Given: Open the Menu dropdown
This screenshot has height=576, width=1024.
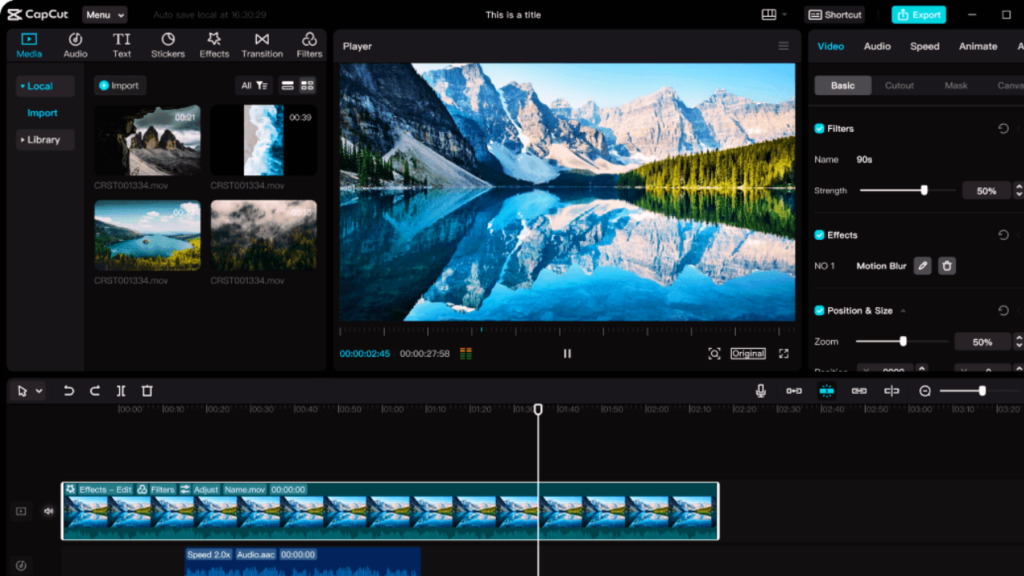Looking at the screenshot, I should click(104, 15).
